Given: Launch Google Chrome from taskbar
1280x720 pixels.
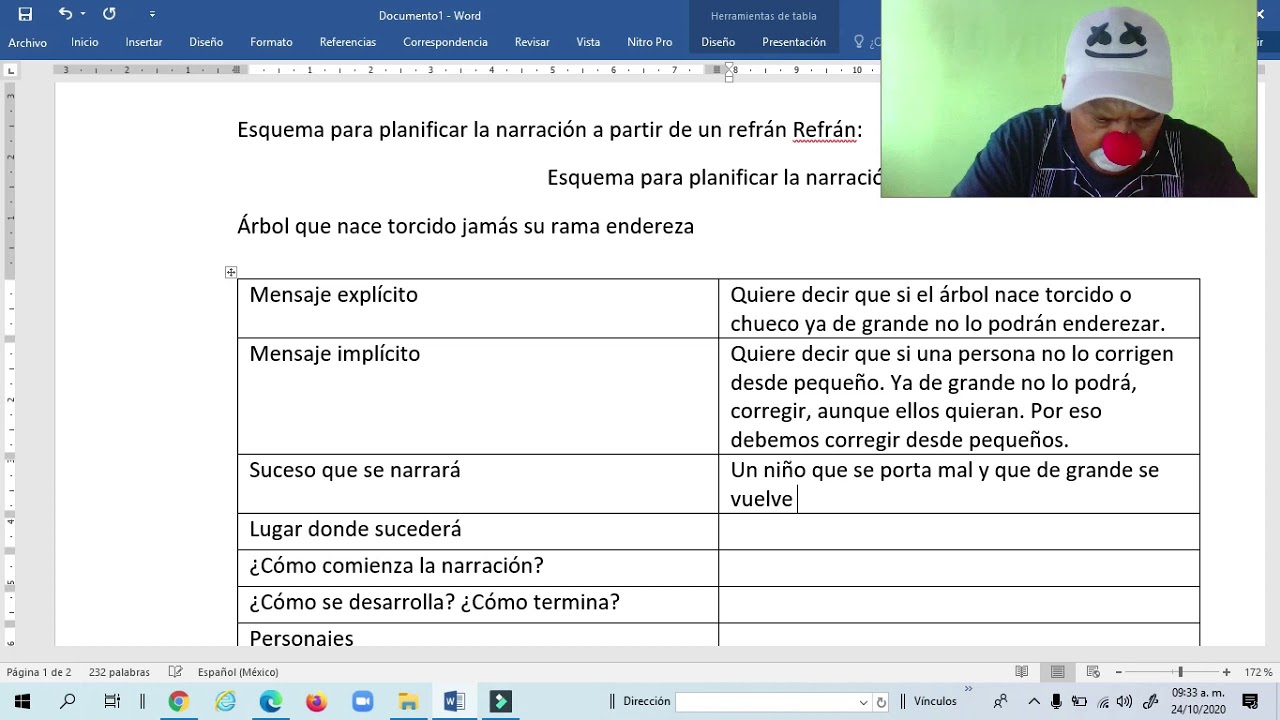Looking at the screenshot, I should [178, 702].
